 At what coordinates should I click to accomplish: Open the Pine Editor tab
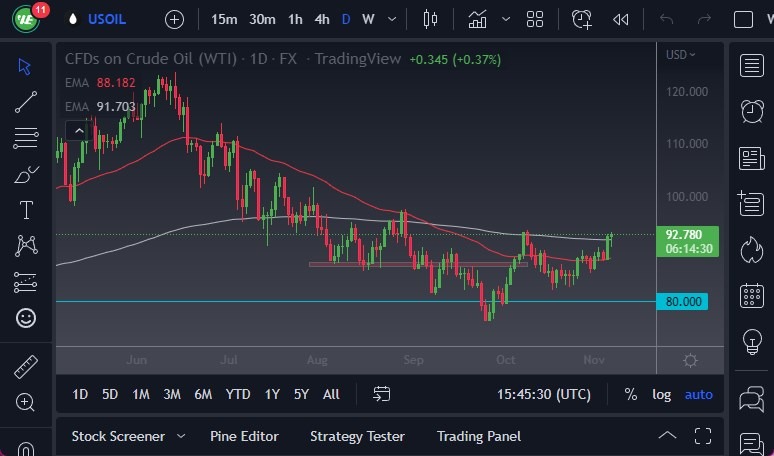[x=244, y=436]
